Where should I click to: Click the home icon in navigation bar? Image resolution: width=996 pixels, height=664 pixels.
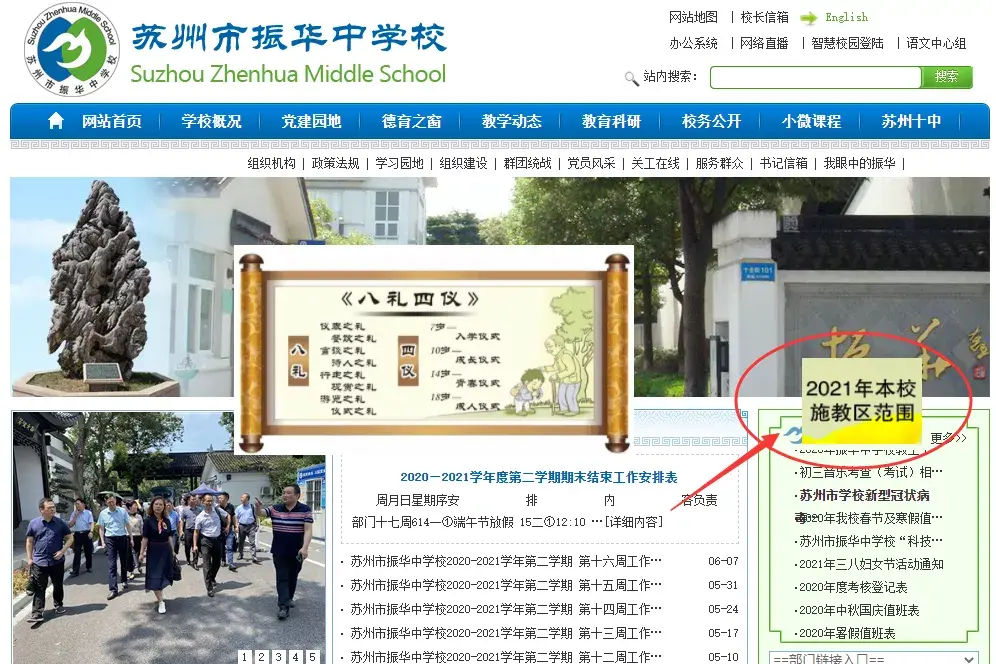click(x=56, y=121)
